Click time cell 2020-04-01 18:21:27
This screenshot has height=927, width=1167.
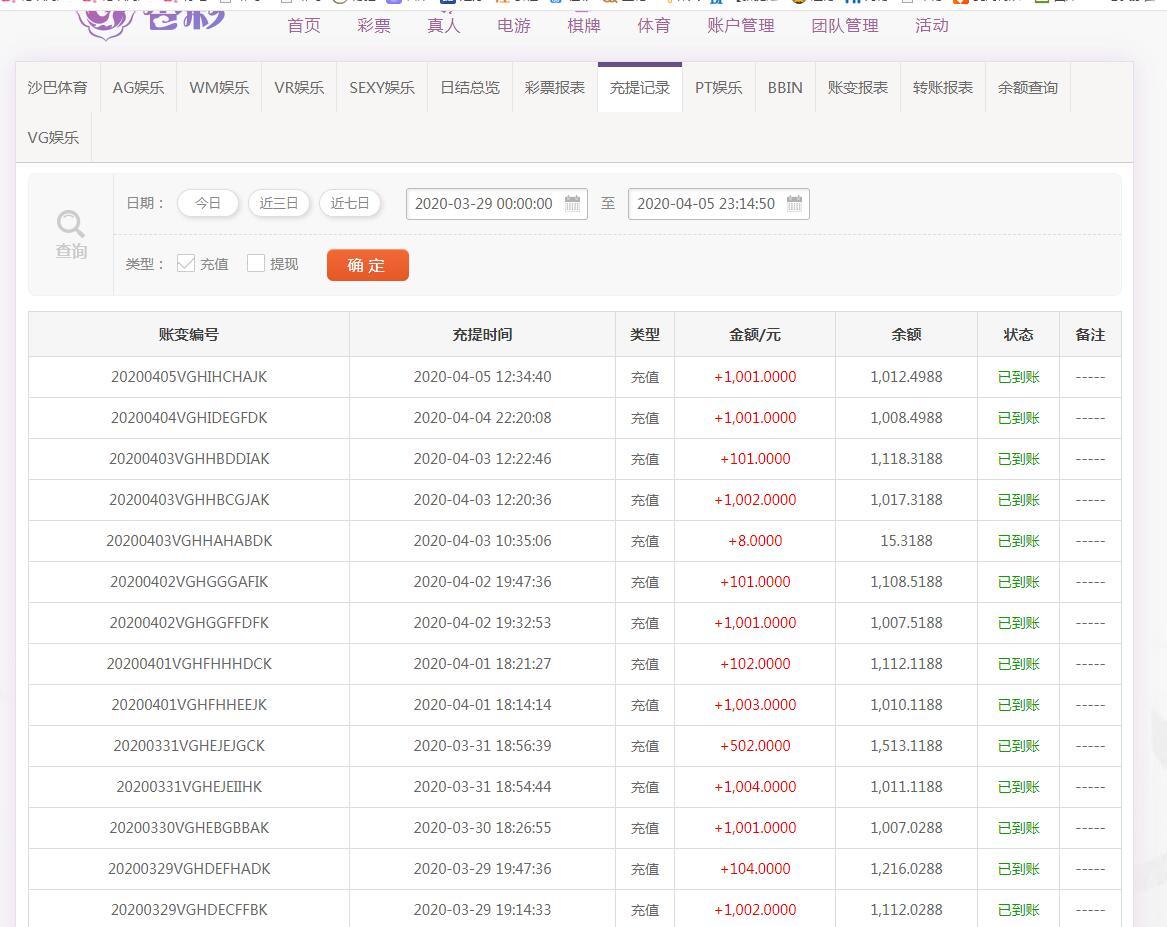pyautogui.click(x=482, y=664)
